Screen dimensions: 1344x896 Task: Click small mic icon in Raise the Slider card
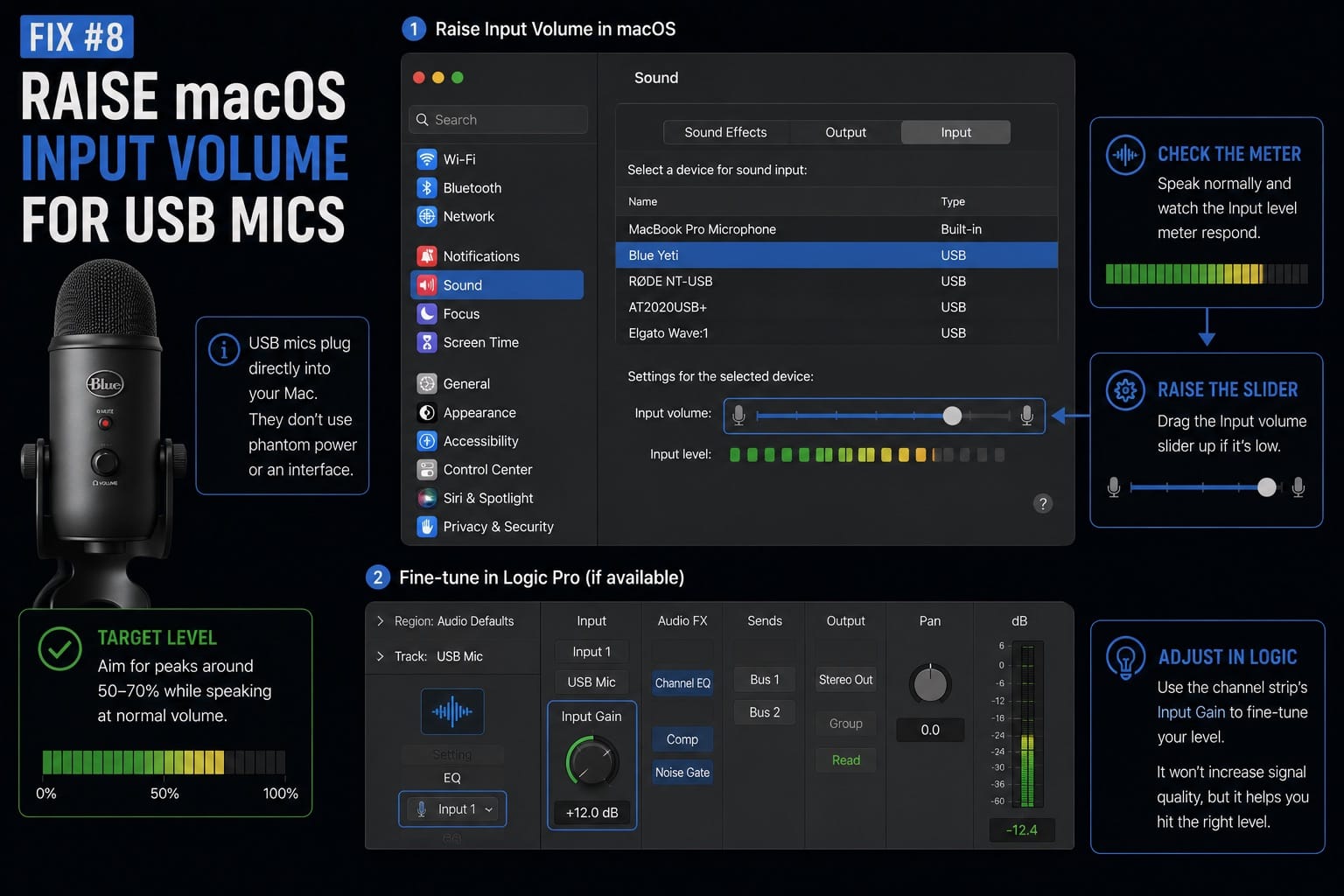[1113, 487]
